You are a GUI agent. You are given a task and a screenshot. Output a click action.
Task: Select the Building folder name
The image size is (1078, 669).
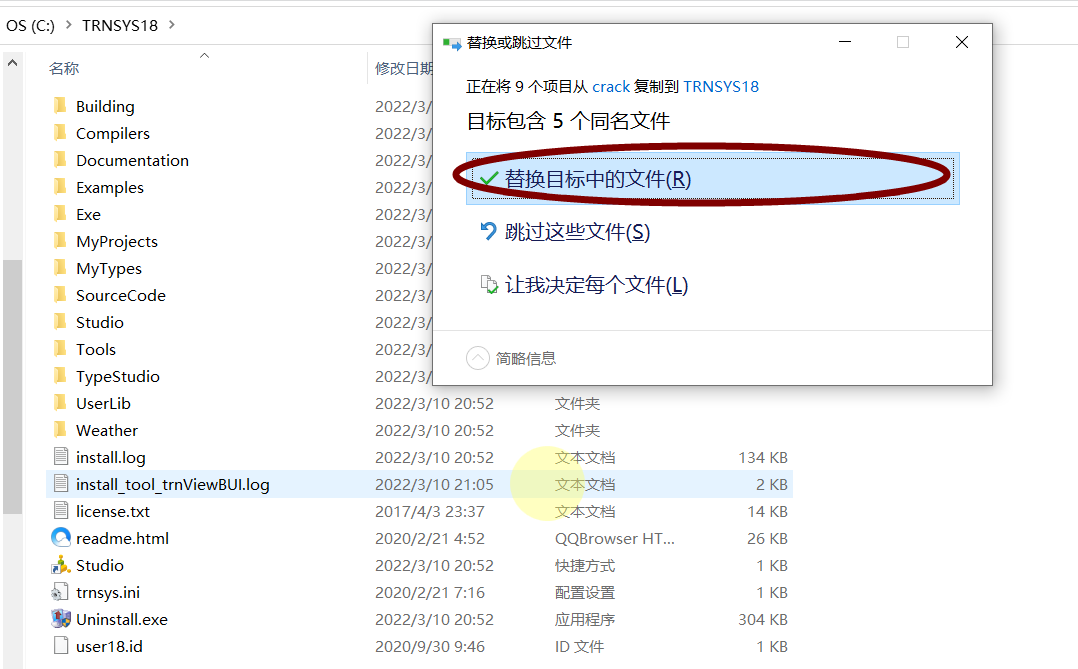pyautogui.click(x=105, y=107)
